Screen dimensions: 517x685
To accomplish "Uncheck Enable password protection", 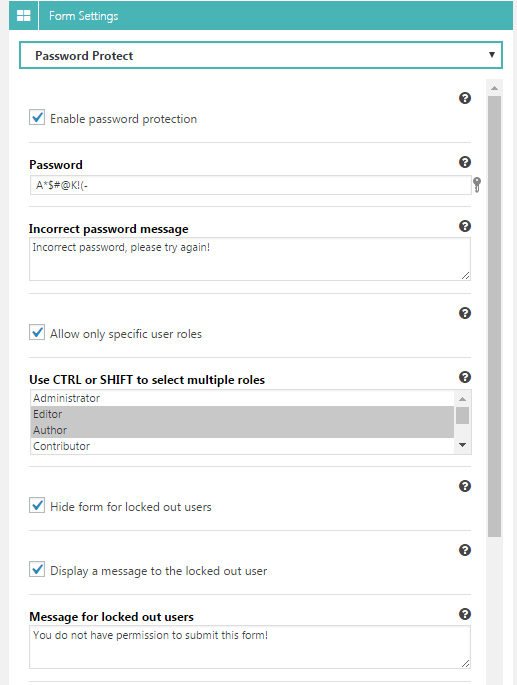I will pos(37,117).
